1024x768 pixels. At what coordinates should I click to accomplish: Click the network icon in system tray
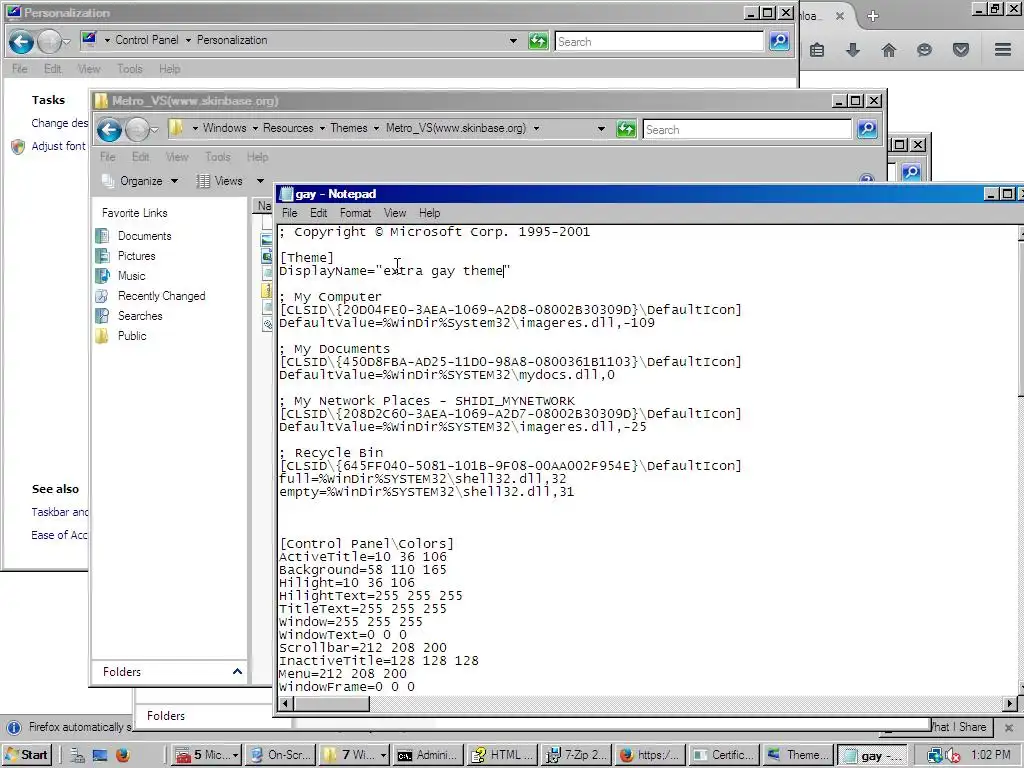(935, 755)
